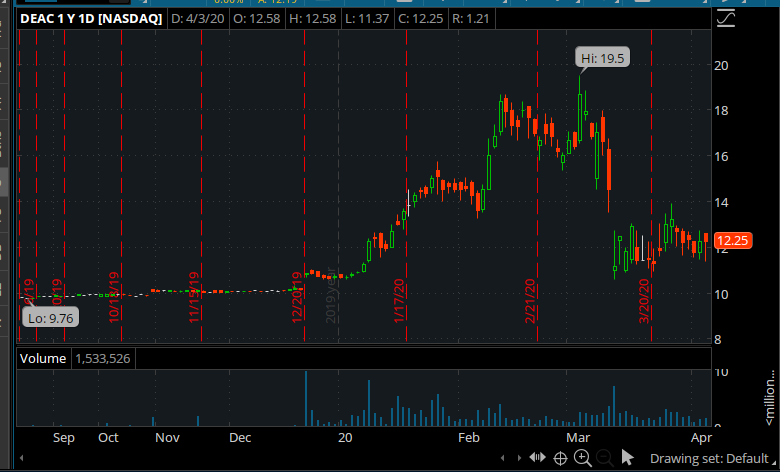The image size is (780, 472).
Task: Click the 16 price axis label
Action: (x=721, y=156)
